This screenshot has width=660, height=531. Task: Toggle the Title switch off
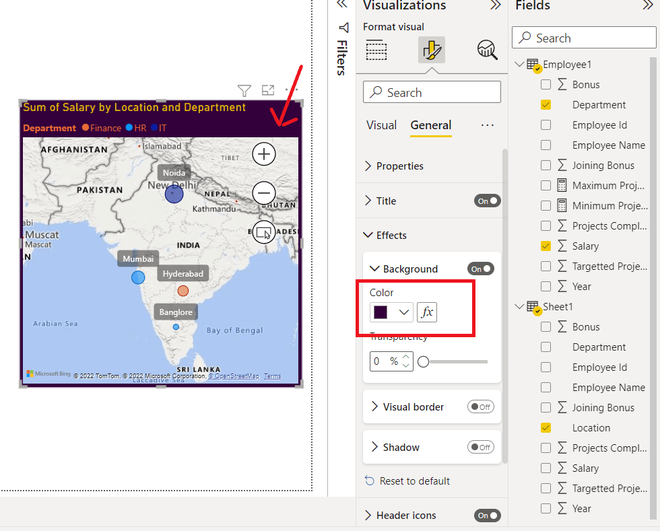(487, 201)
